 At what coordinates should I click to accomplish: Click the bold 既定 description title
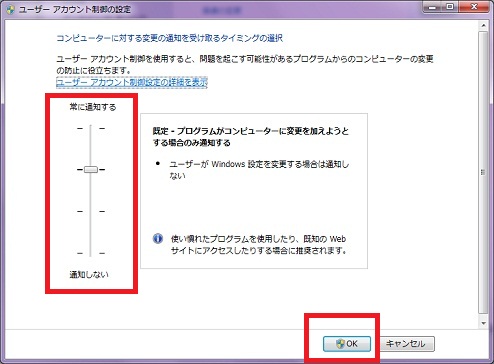[x=251, y=137]
